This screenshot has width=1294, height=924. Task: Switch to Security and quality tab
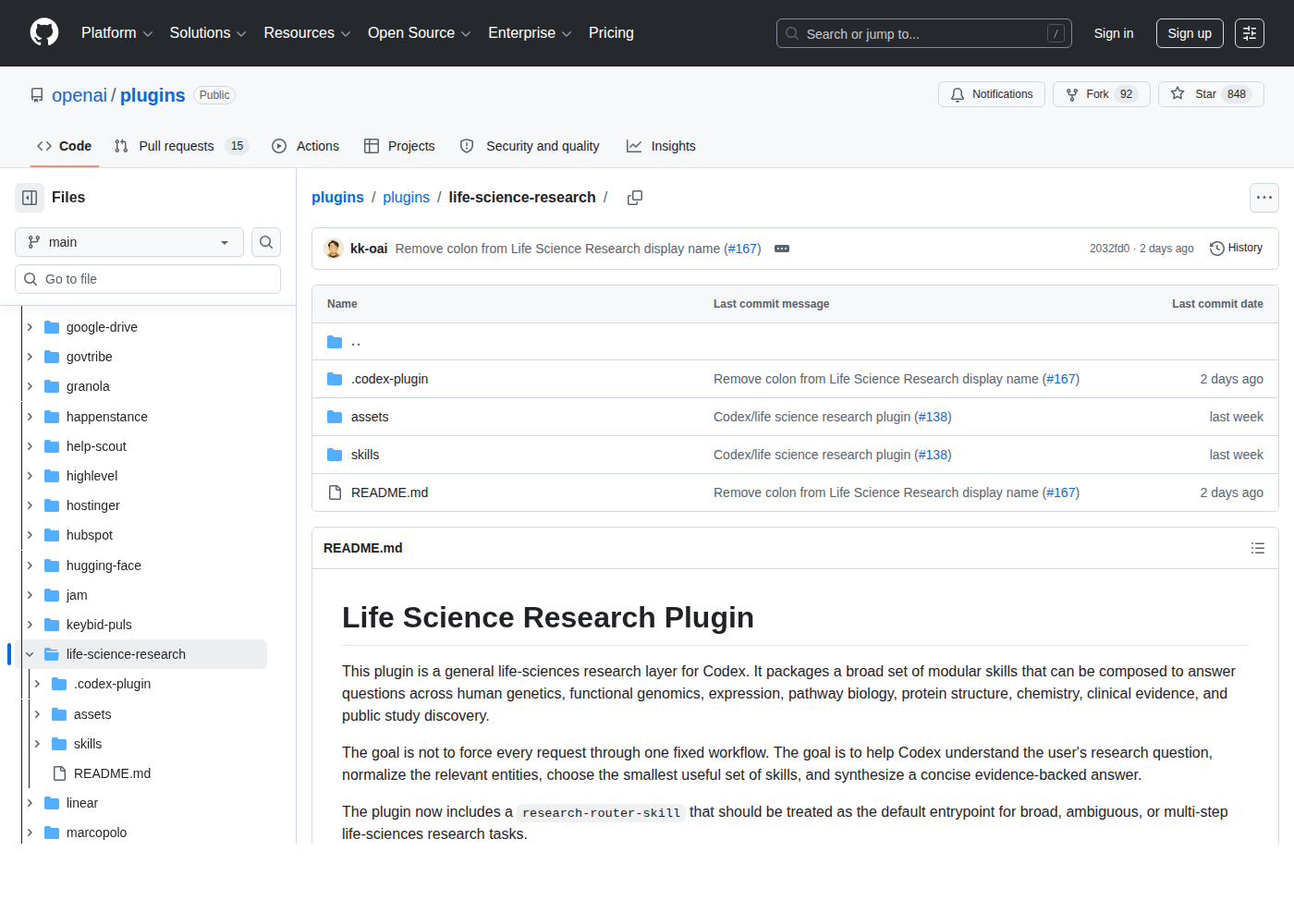click(530, 146)
